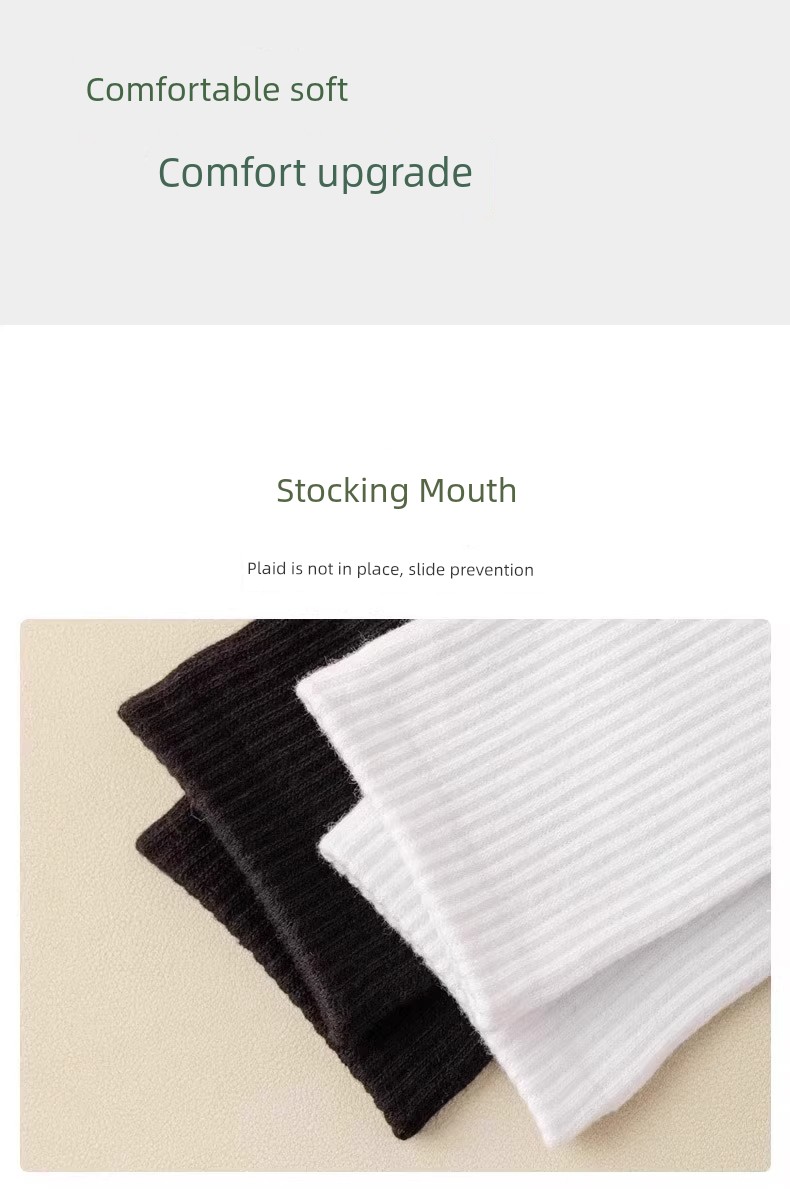Click "Comfort" in the "Comfort upgrade" line
Viewport: 790px width, 1189px height.
pyautogui.click(x=232, y=172)
